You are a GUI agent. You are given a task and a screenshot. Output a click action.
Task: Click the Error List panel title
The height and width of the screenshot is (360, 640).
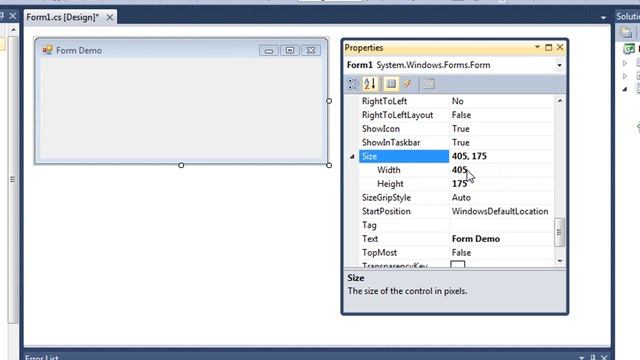tap(41, 357)
